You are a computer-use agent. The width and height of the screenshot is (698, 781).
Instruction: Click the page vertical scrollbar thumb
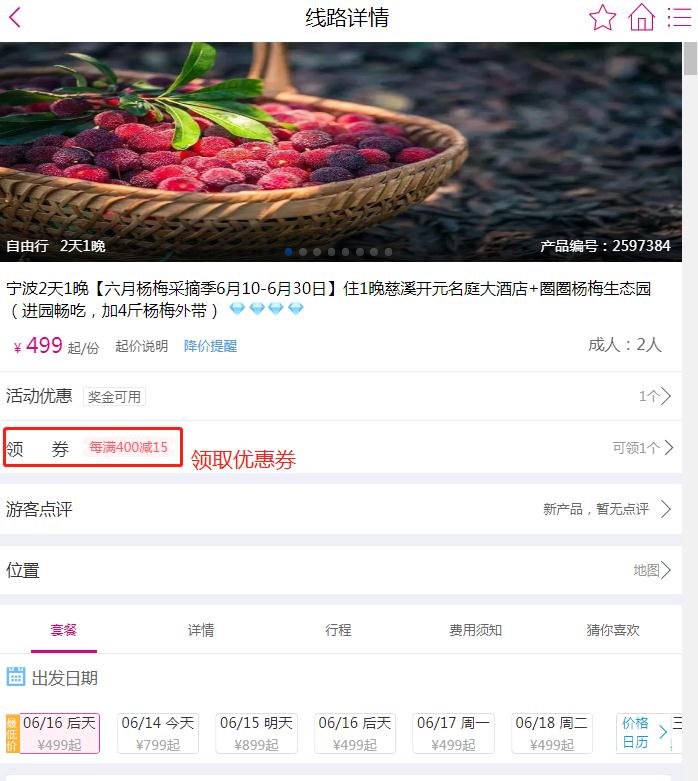point(690,58)
